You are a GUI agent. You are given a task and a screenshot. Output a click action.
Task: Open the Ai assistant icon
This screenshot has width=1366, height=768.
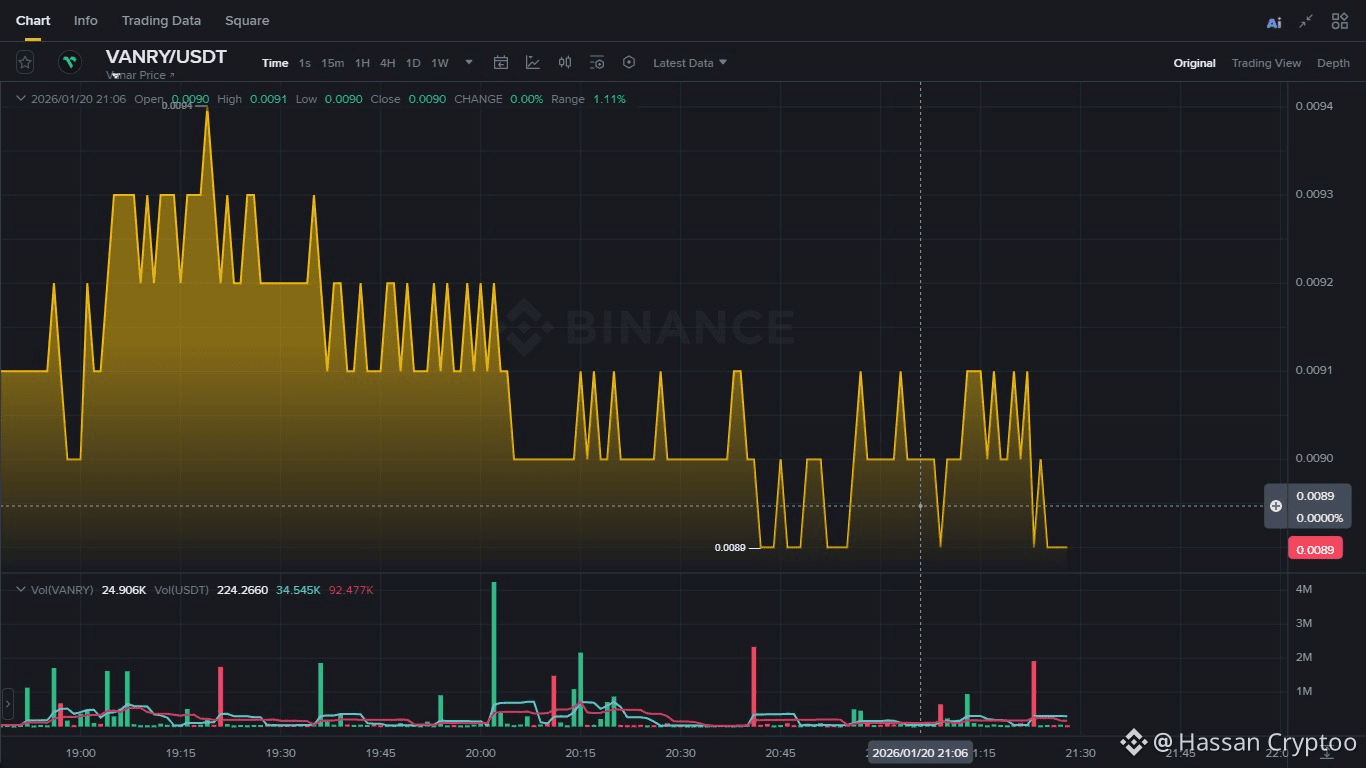[1274, 21]
